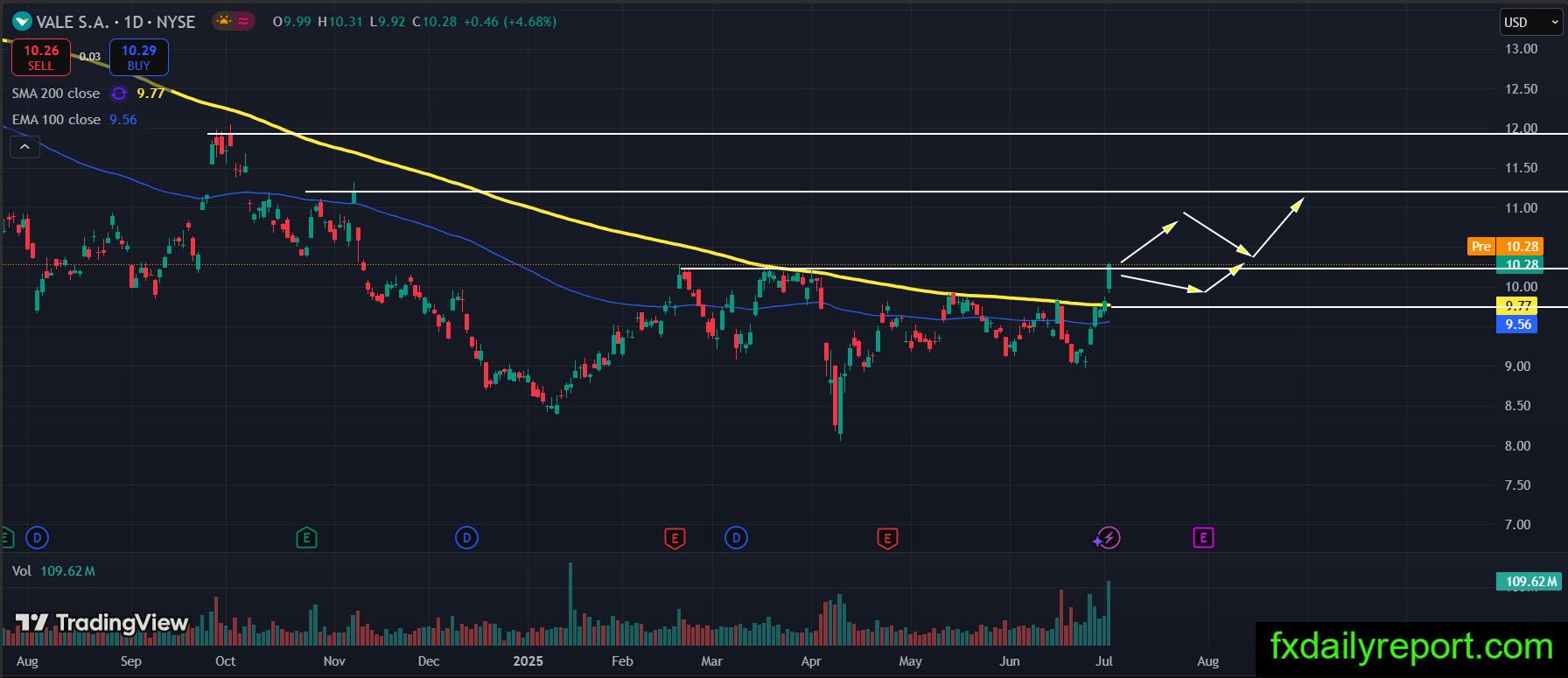The image size is (1568, 678).
Task: Select the Vol indicator legend label
Action: (x=22, y=571)
